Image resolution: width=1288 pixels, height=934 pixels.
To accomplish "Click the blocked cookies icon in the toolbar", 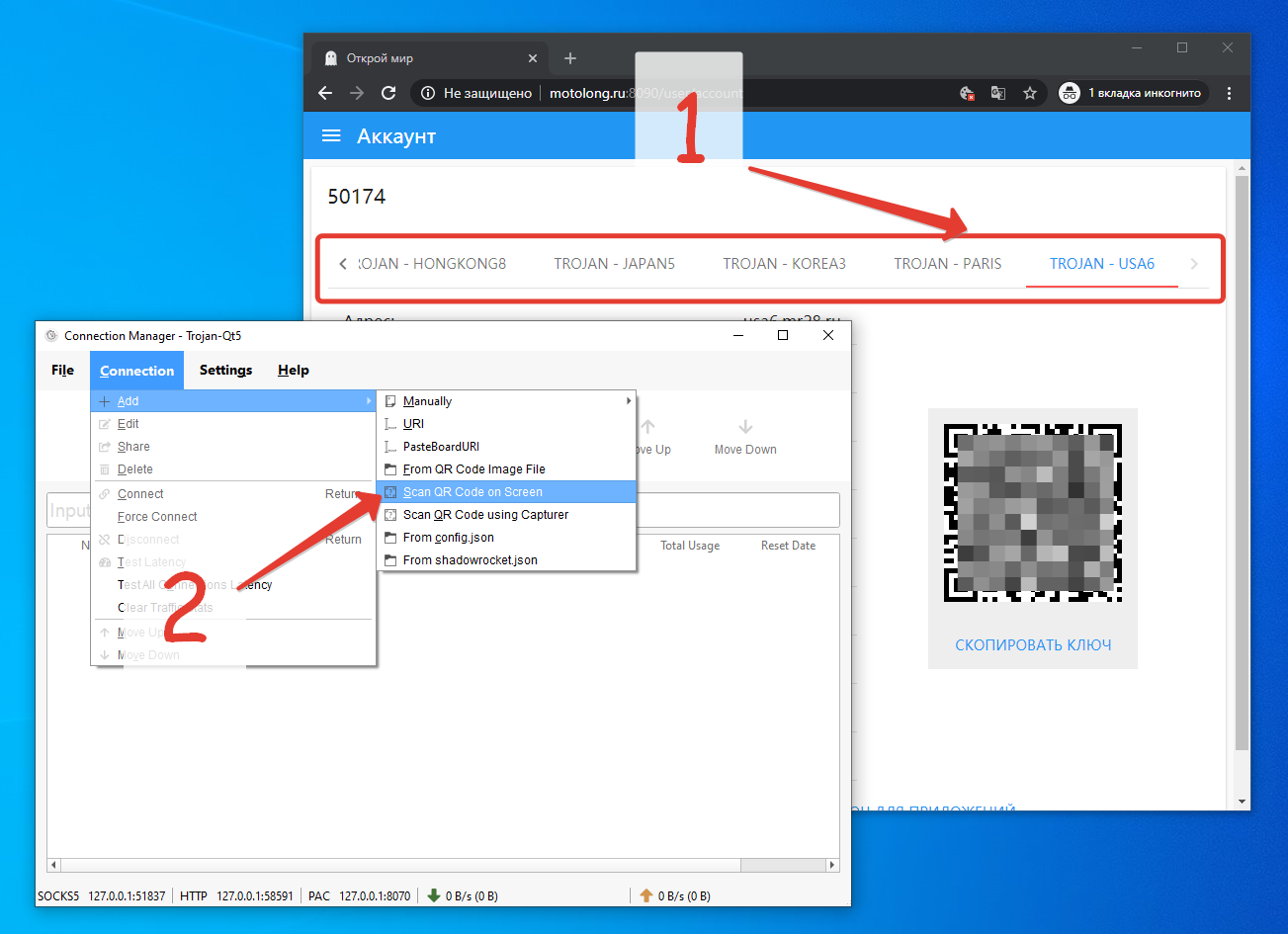I will [x=966, y=92].
